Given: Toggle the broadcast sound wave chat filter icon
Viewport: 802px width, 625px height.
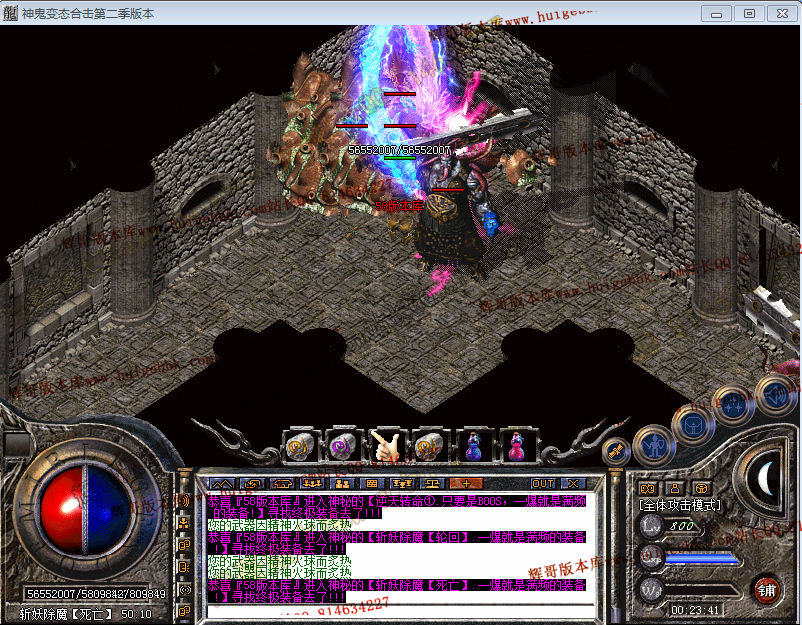Looking at the screenshot, I should [x=185, y=501].
